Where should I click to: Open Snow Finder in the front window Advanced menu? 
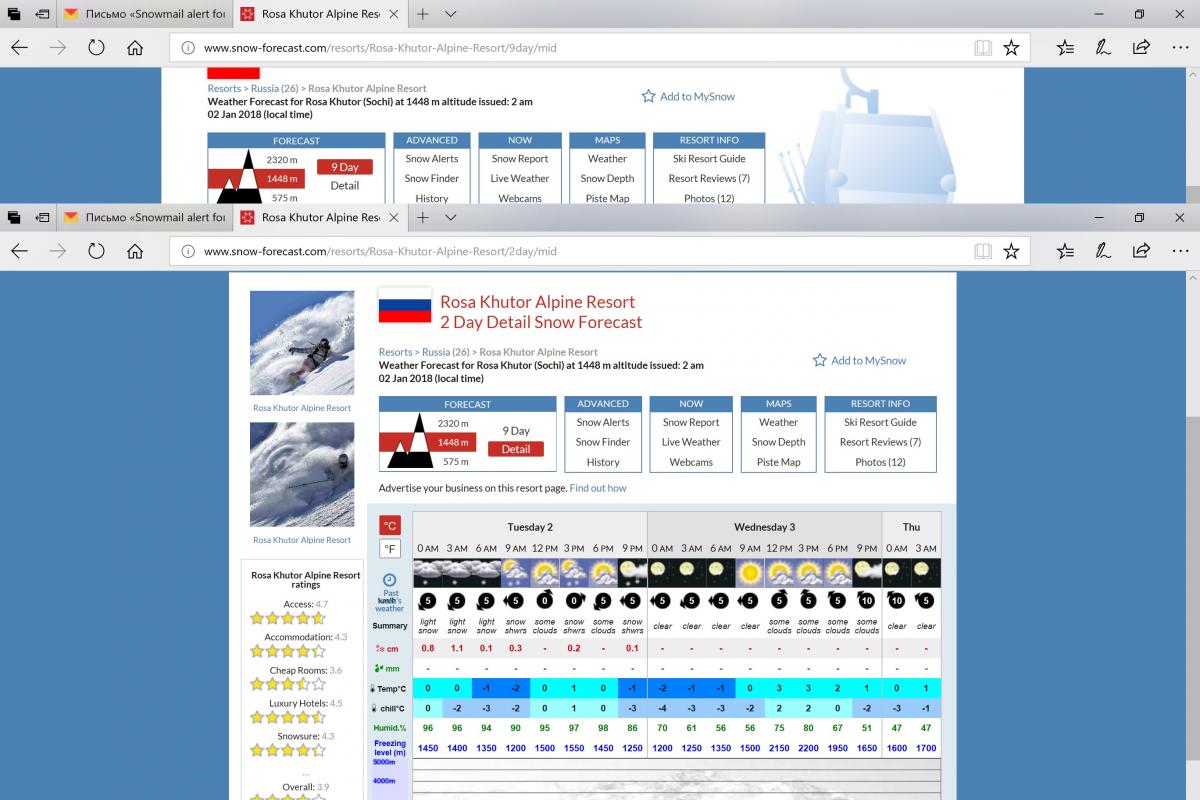(603, 442)
